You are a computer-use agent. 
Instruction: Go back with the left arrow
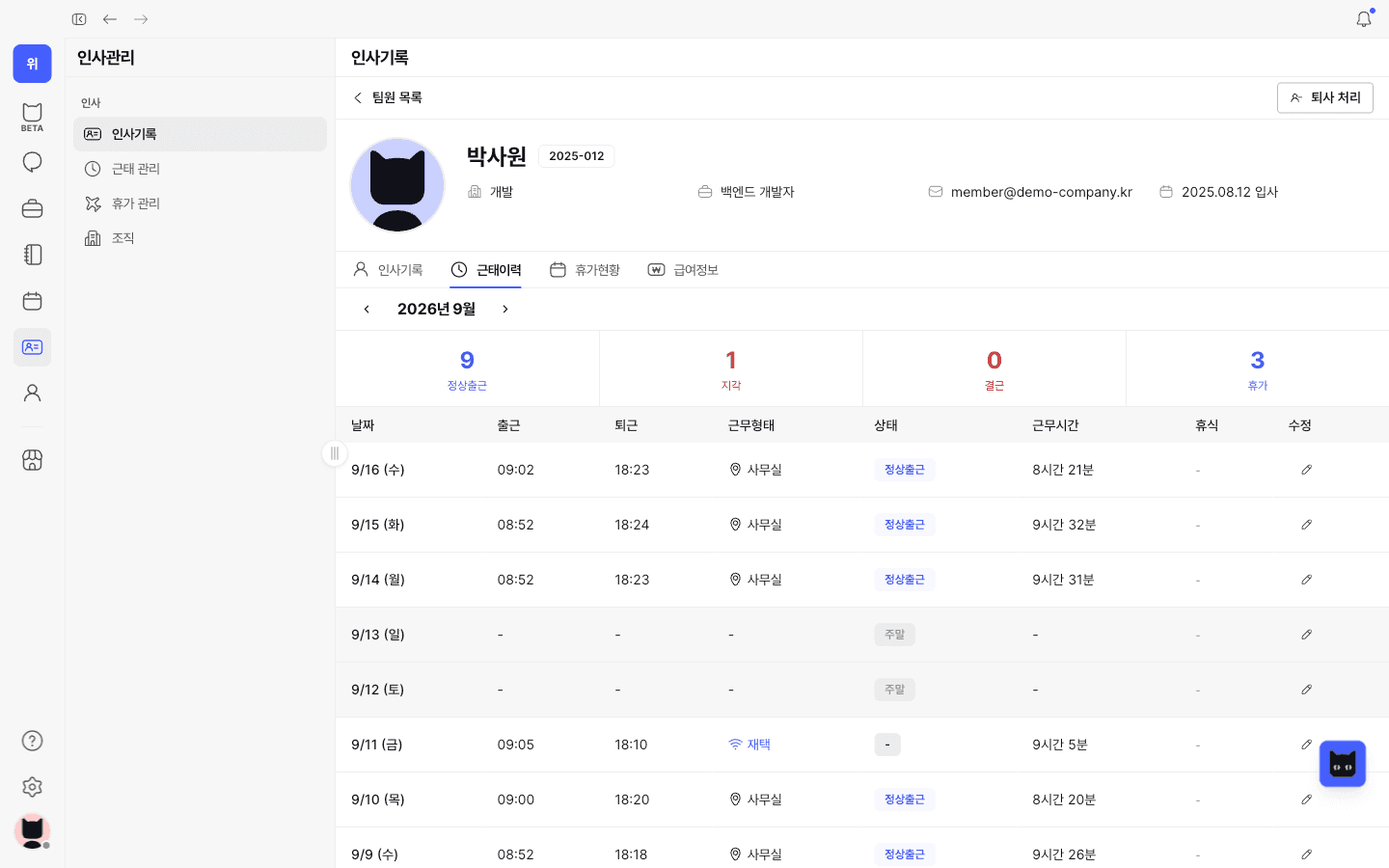pos(110,19)
